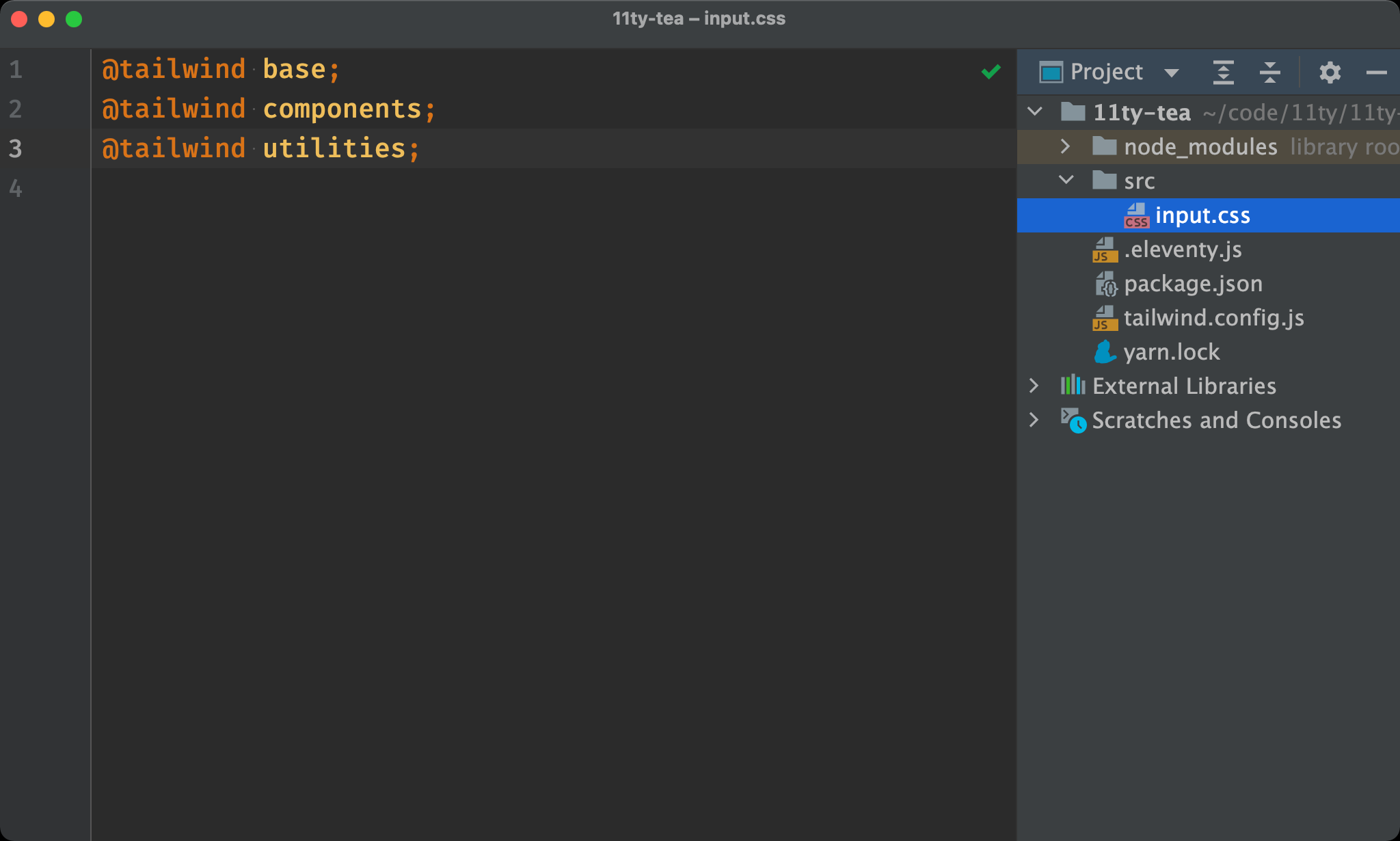Click the Collapse All icon in Project toolbar
1400x841 pixels.
[1269, 72]
